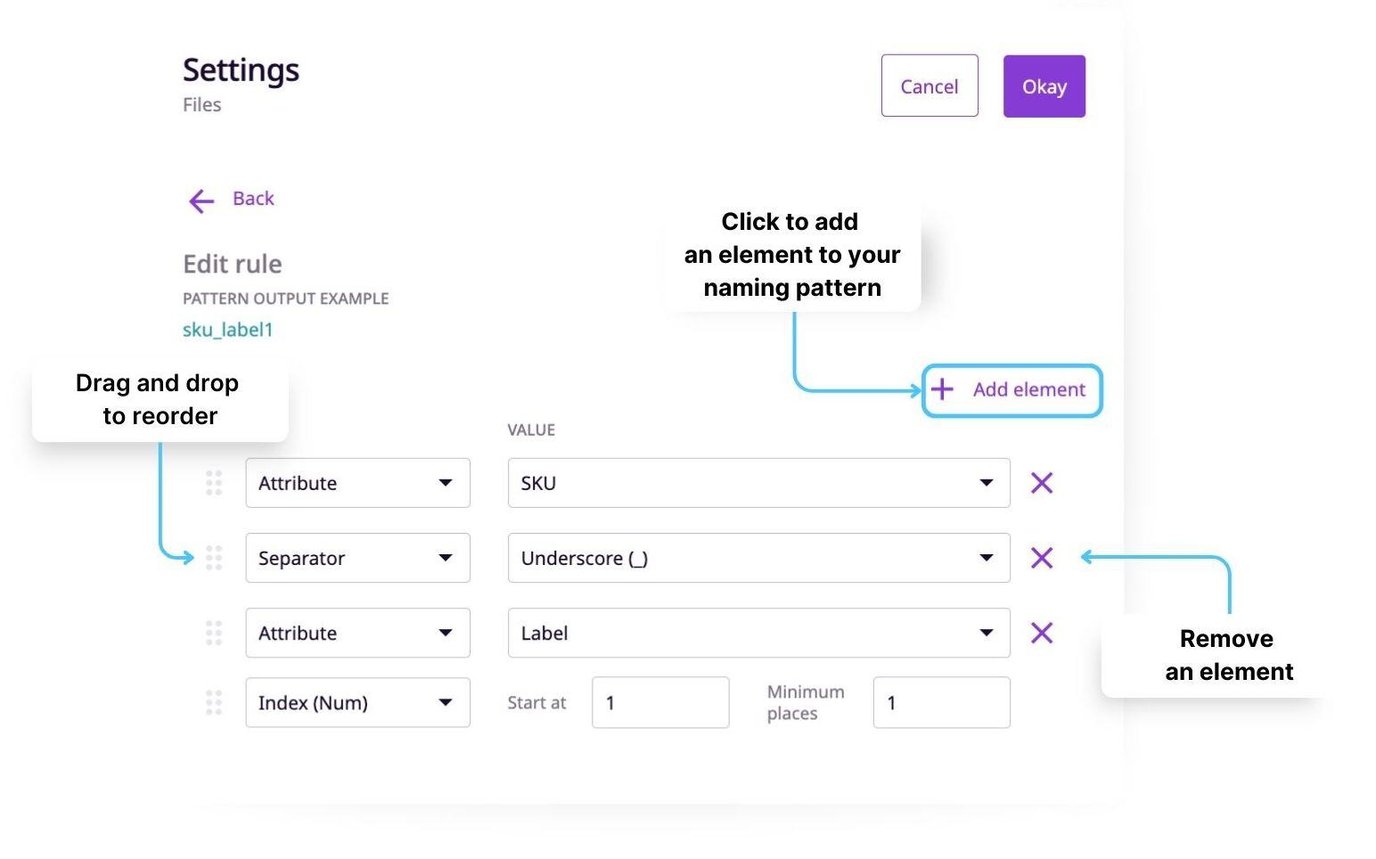This screenshot has height=859, width=1376.
Task: Click the Start at input field
Action: pyautogui.click(x=660, y=703)
